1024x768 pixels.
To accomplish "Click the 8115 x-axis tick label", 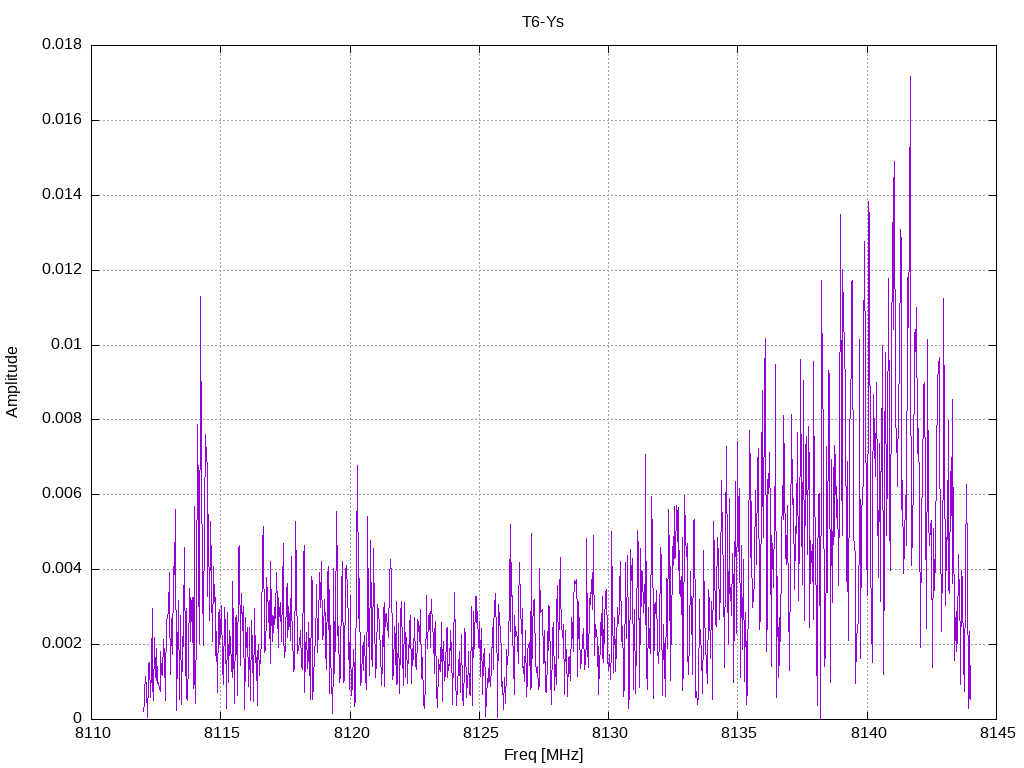I will (222, 733).
